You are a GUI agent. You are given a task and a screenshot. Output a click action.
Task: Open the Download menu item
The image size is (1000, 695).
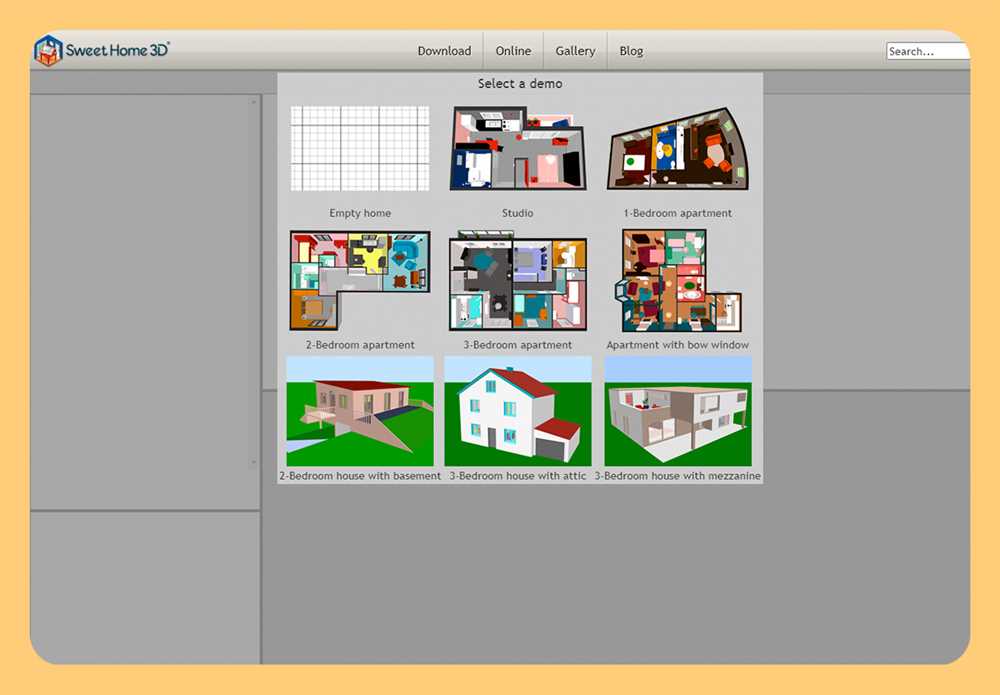(445, 51)
